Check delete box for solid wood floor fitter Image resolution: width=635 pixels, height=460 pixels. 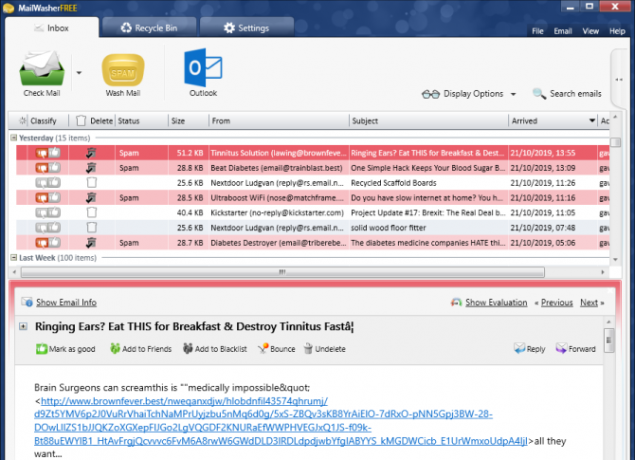click(x=92, y=228)
